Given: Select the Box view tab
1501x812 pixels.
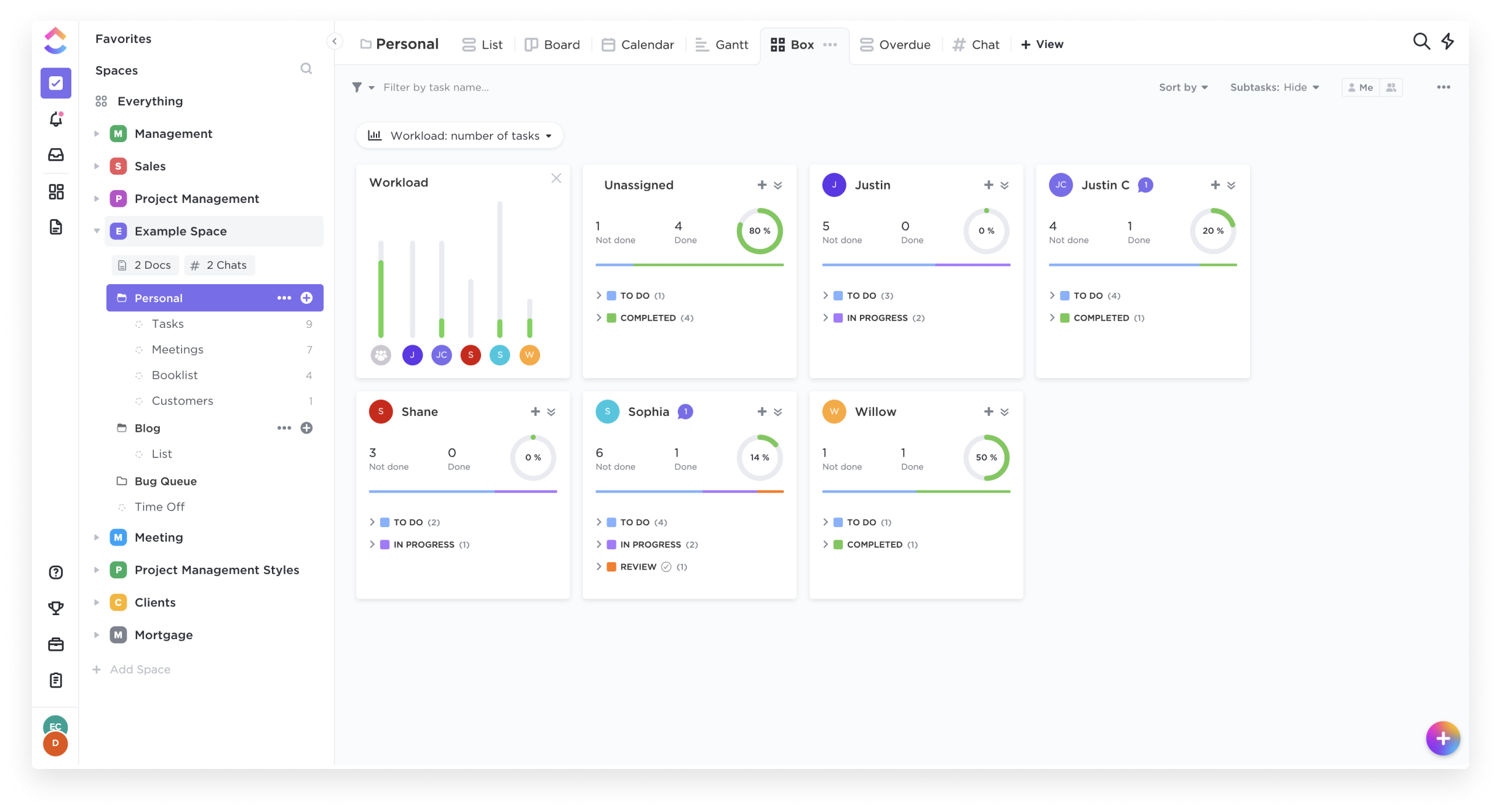Looking at the screenshot, I should click(x=793, y=44).
